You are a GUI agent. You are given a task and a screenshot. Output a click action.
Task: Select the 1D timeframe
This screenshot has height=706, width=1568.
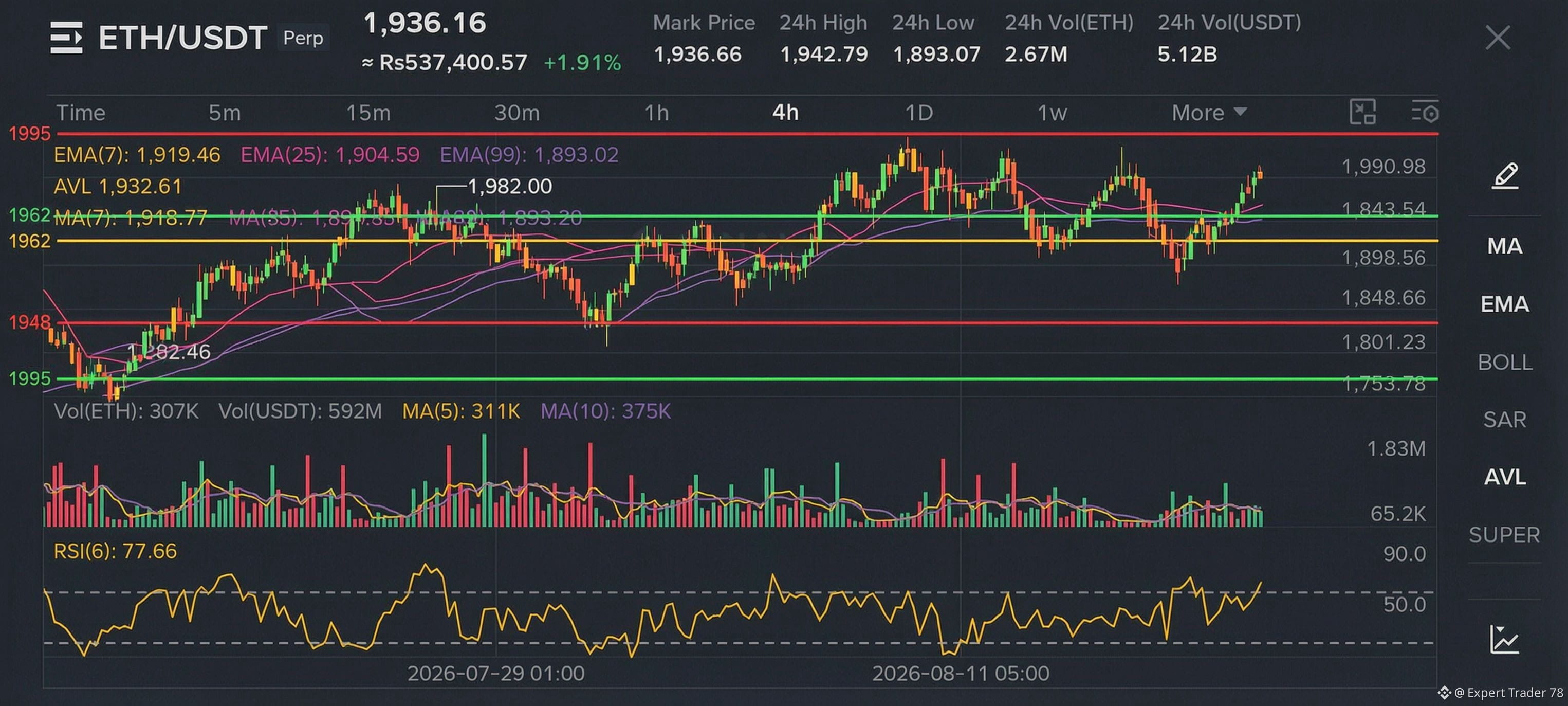tap(919, 113)
